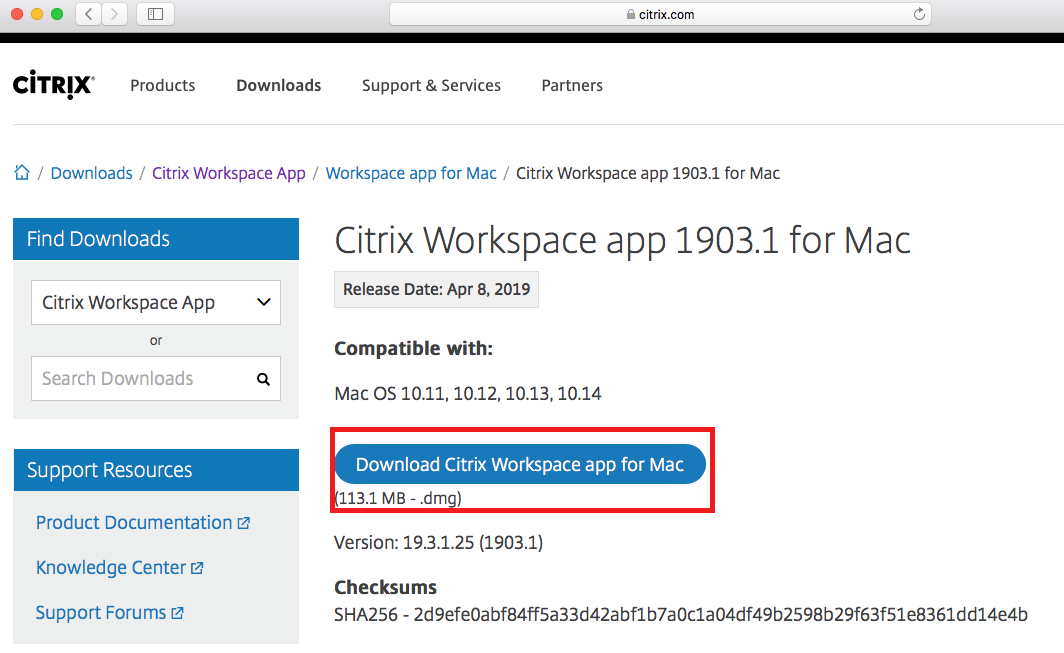
Task: Go home via the breadcrumb house icon
Action: click(x=22, y=172)
